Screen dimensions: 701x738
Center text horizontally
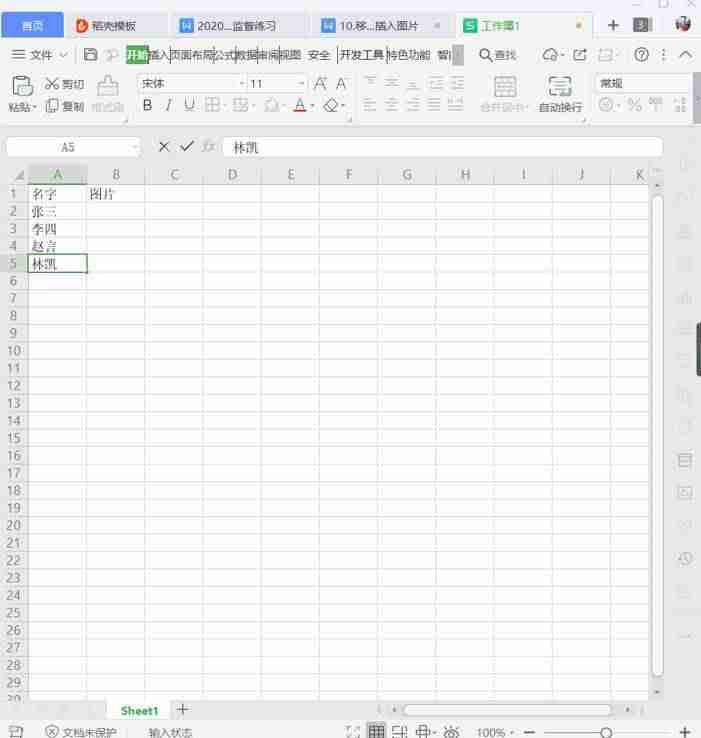[391, 104]
